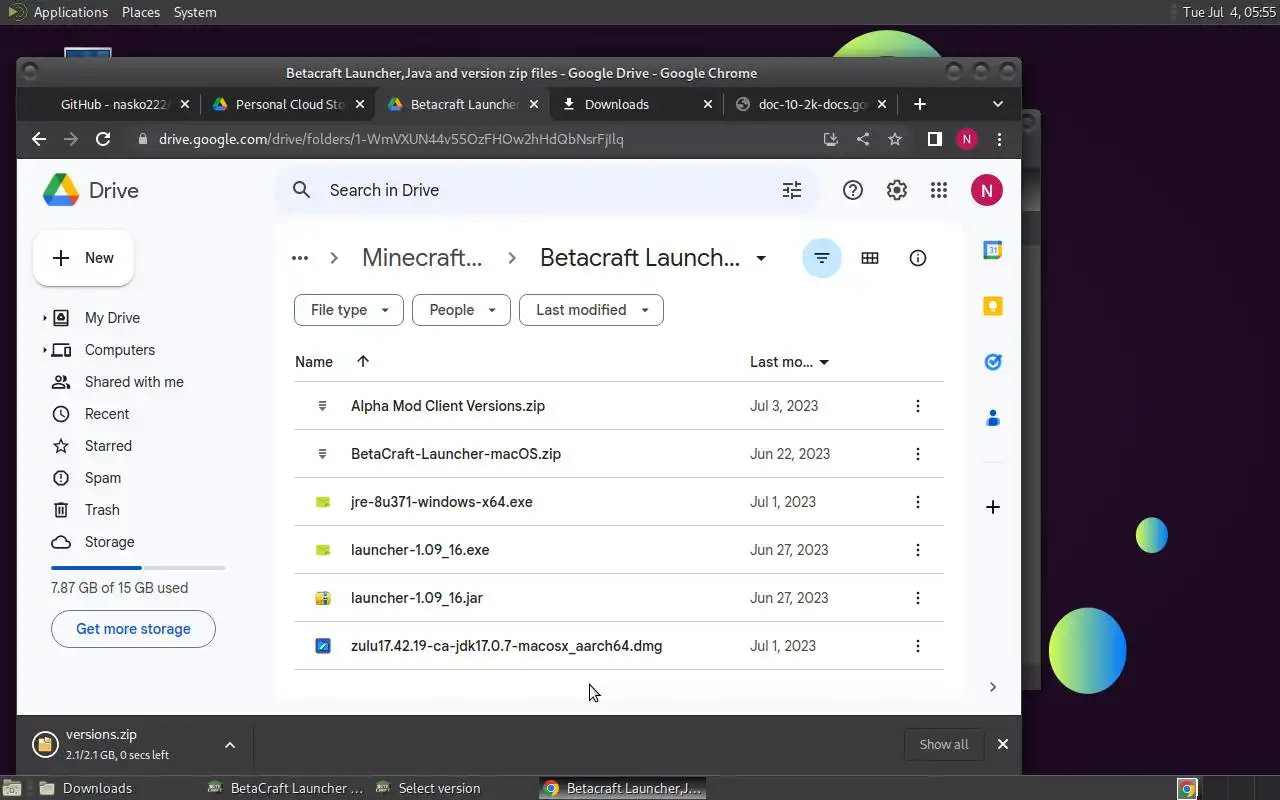Show all downloads
Image resolution: width=1280 pixels, height=800 pixels.
click(x=944, y=744)
